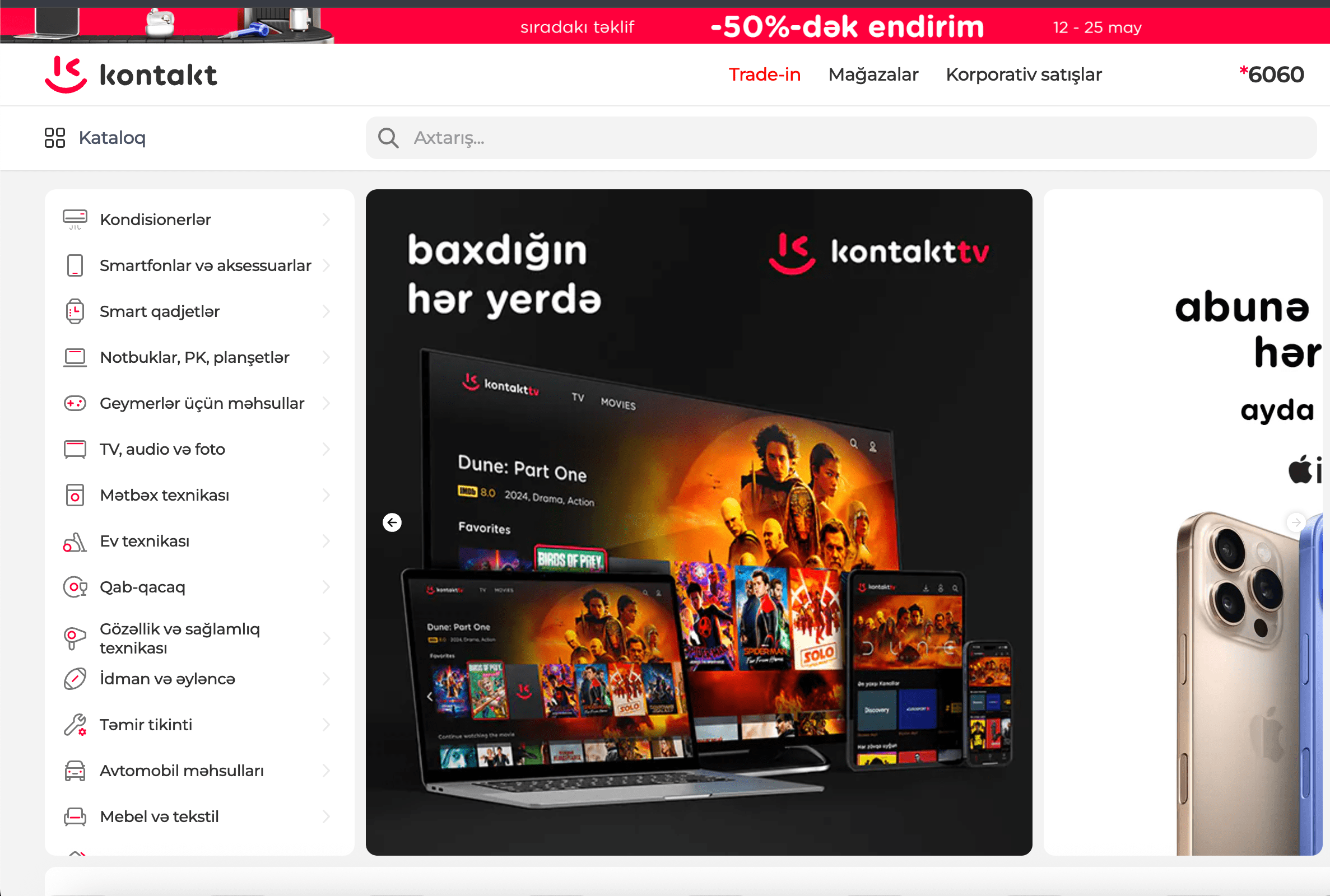
Task: Expand the Qab-qacaq chevron
Action: point(327,587)
